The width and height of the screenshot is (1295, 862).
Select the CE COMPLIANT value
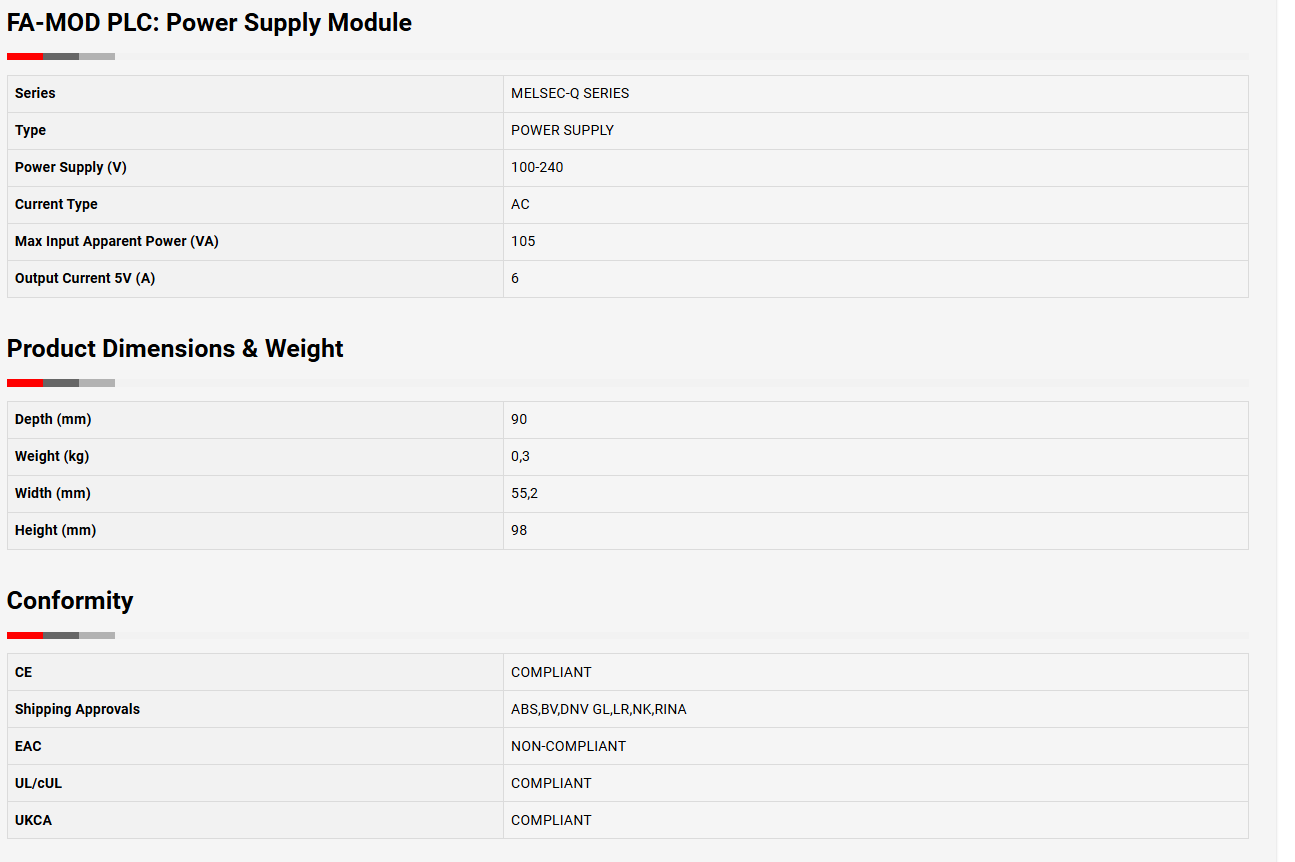tap(551, 672)
